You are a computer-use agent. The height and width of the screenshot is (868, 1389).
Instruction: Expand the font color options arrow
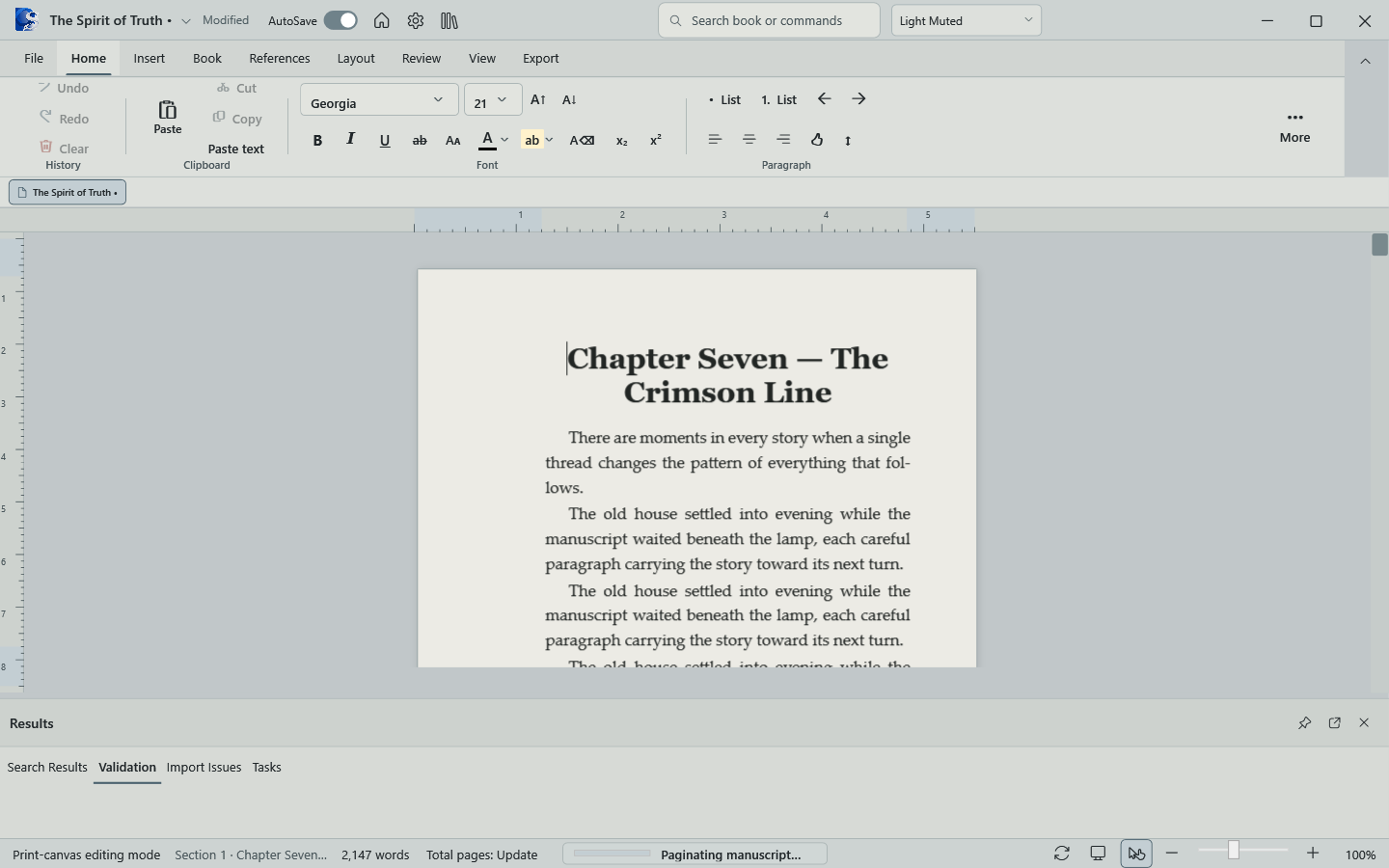tap(504, 140)
